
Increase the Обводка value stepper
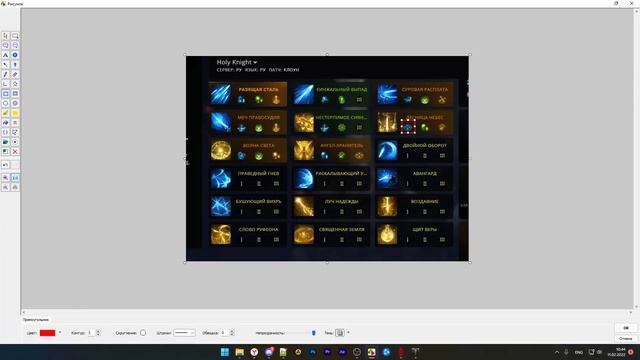232,331
